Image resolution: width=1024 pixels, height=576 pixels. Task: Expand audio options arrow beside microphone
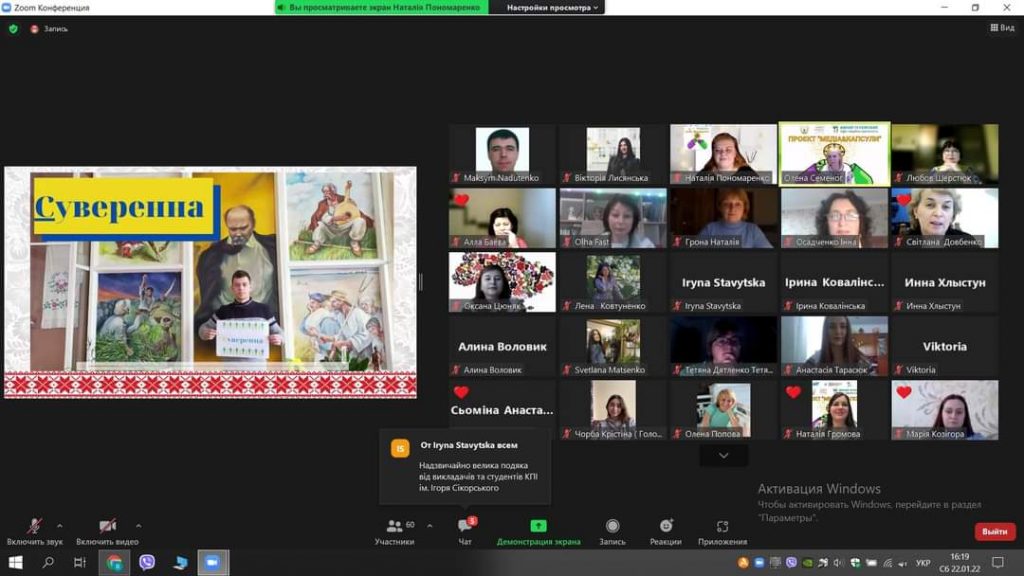click(59, 526)
